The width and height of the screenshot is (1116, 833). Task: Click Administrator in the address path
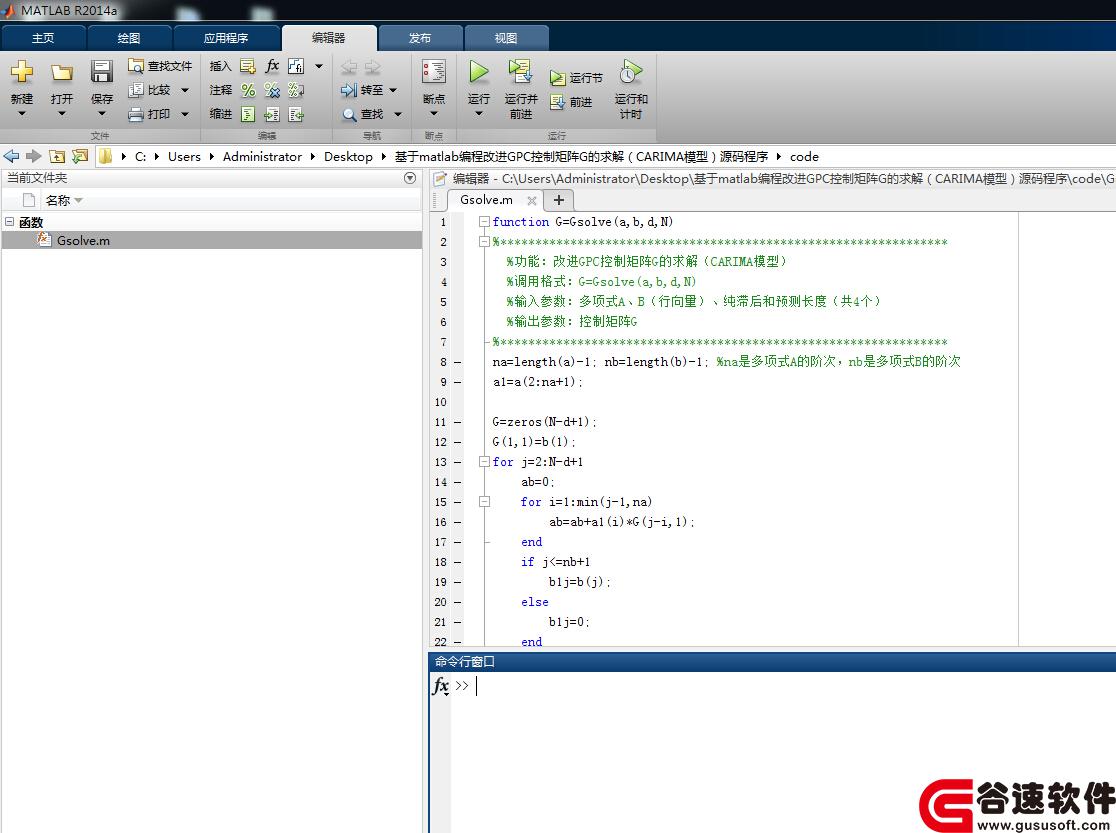tap(262, 157)
